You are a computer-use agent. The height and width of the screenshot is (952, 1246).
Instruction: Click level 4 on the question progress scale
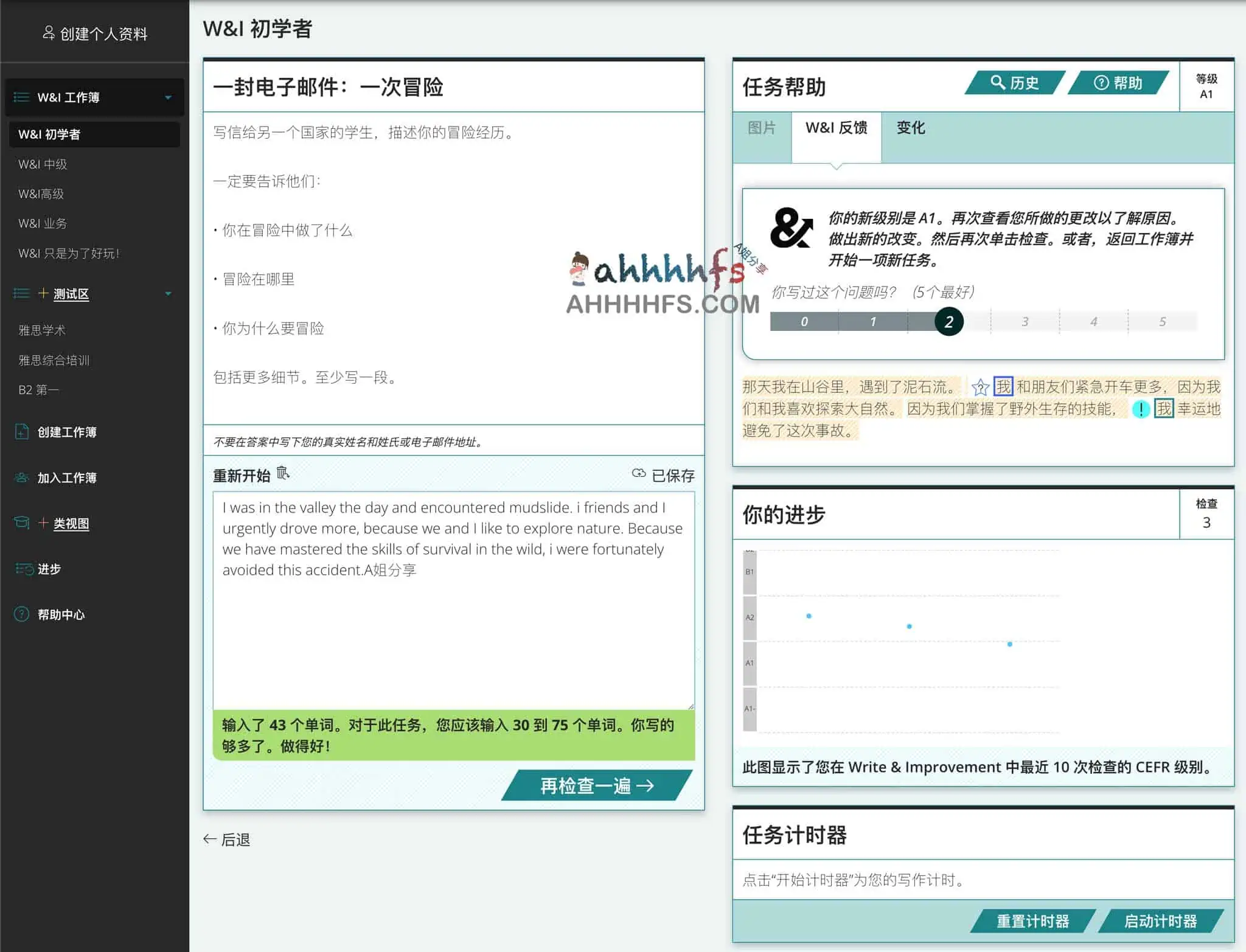(x=1093, y=321)
